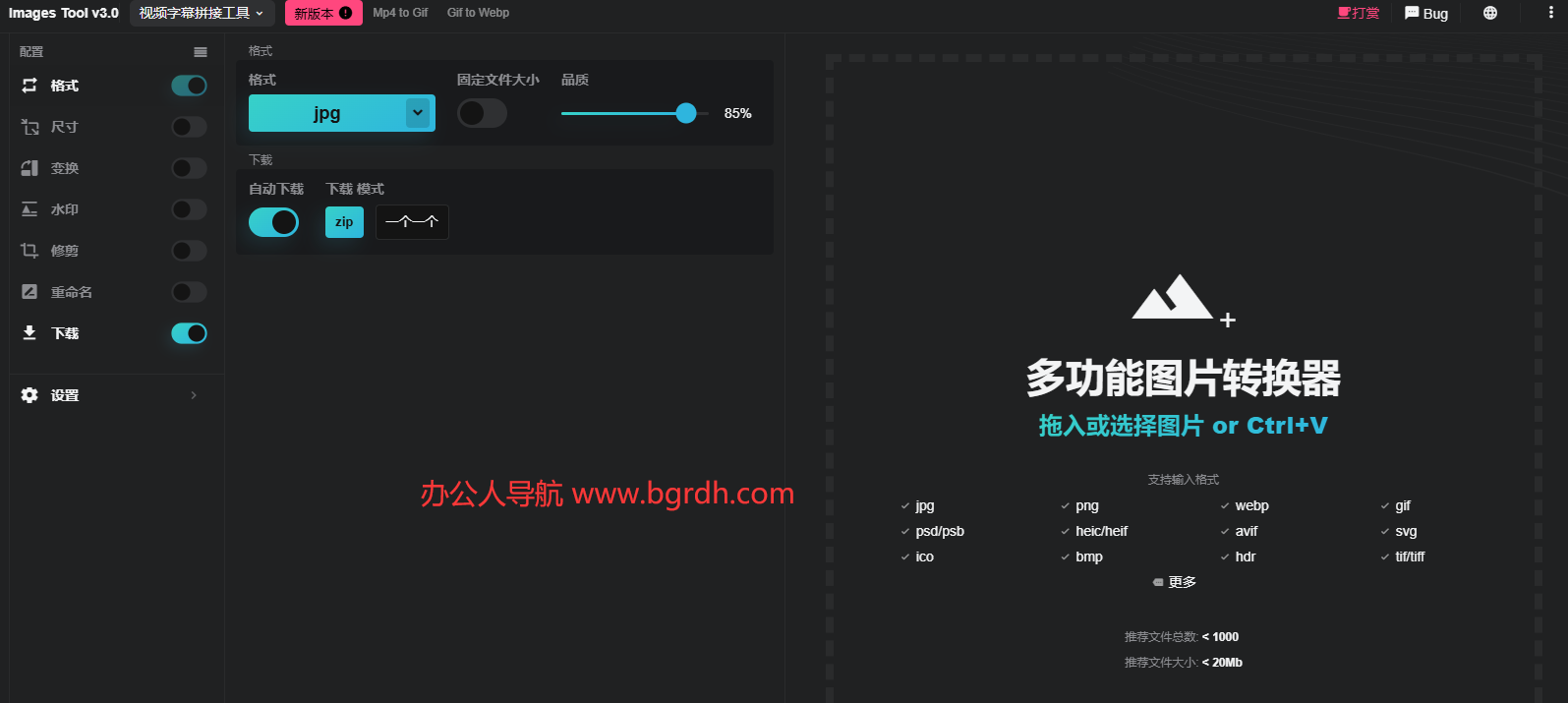The image size is (1568, 703).
Task: Enable the 重命名 rename switch
Action: point(189,292)
